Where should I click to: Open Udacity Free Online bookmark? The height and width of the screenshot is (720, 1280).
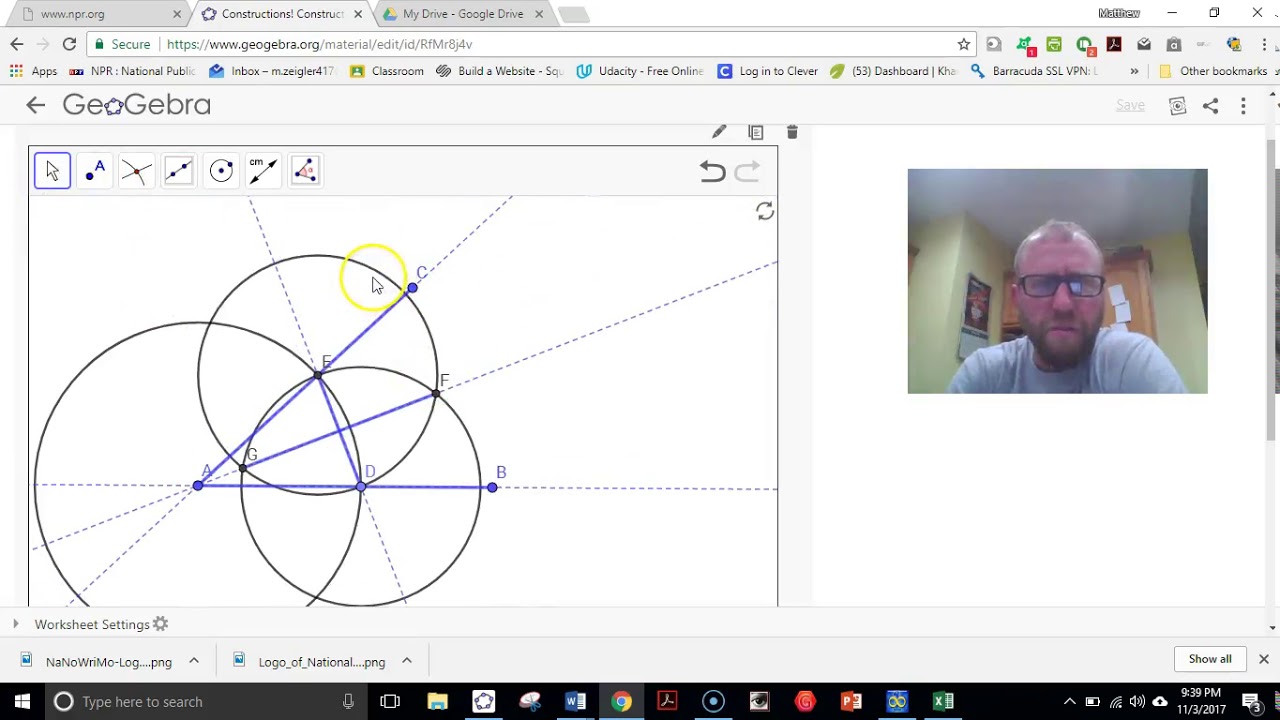coord(640,71)
